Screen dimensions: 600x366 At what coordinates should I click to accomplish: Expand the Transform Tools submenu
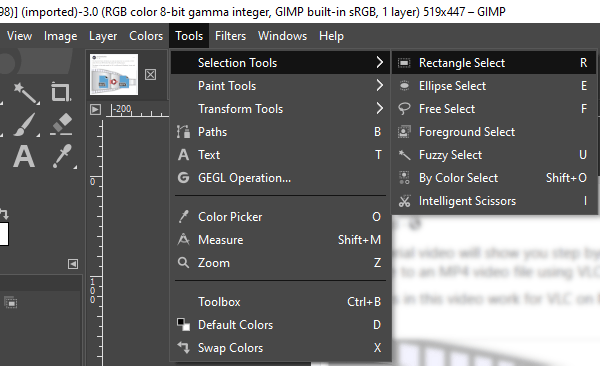tap(280, 109)
